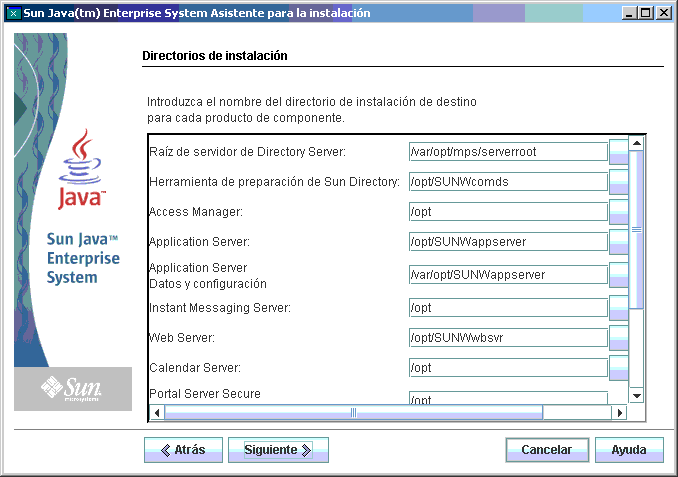
Task: Click the 'Directorios de instalación' heading
Action: coord(215,55)
